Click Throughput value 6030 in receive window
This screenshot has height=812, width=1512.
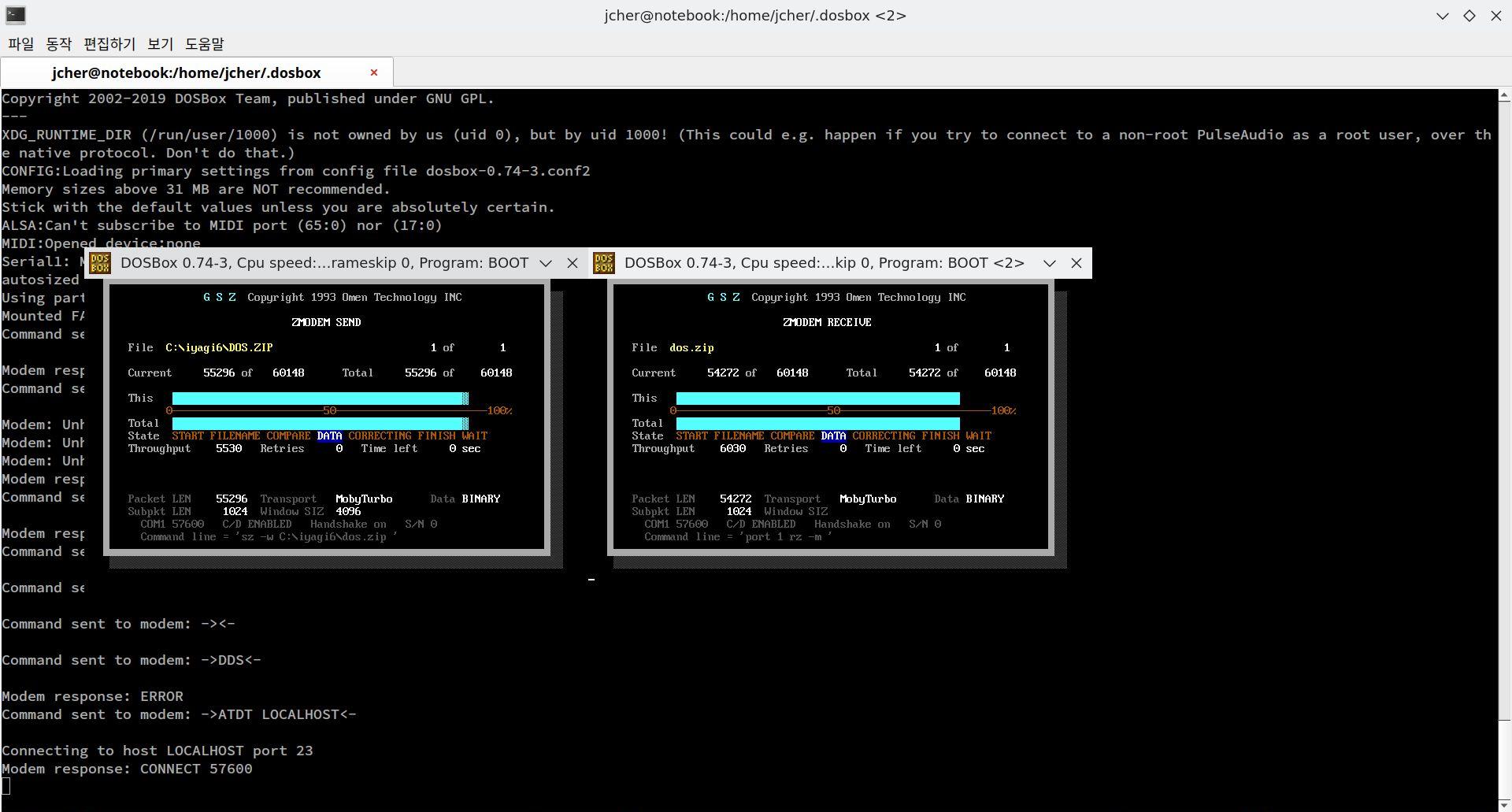point(732,448)
